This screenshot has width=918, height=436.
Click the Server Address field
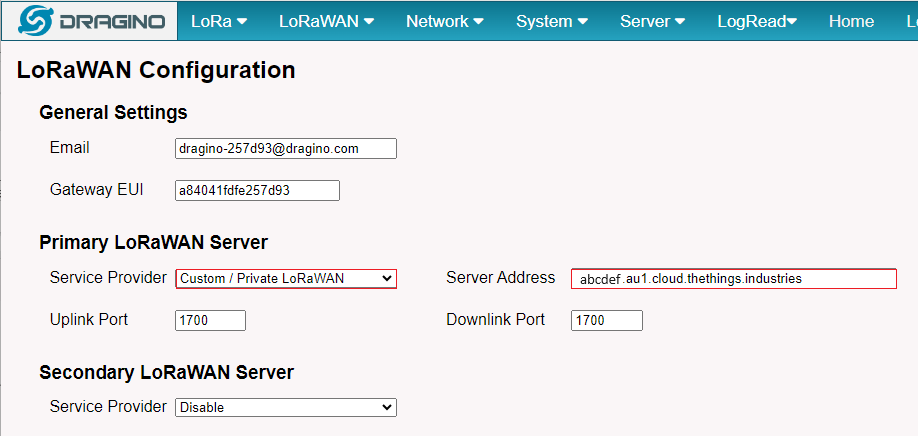[x=734, y=279]
